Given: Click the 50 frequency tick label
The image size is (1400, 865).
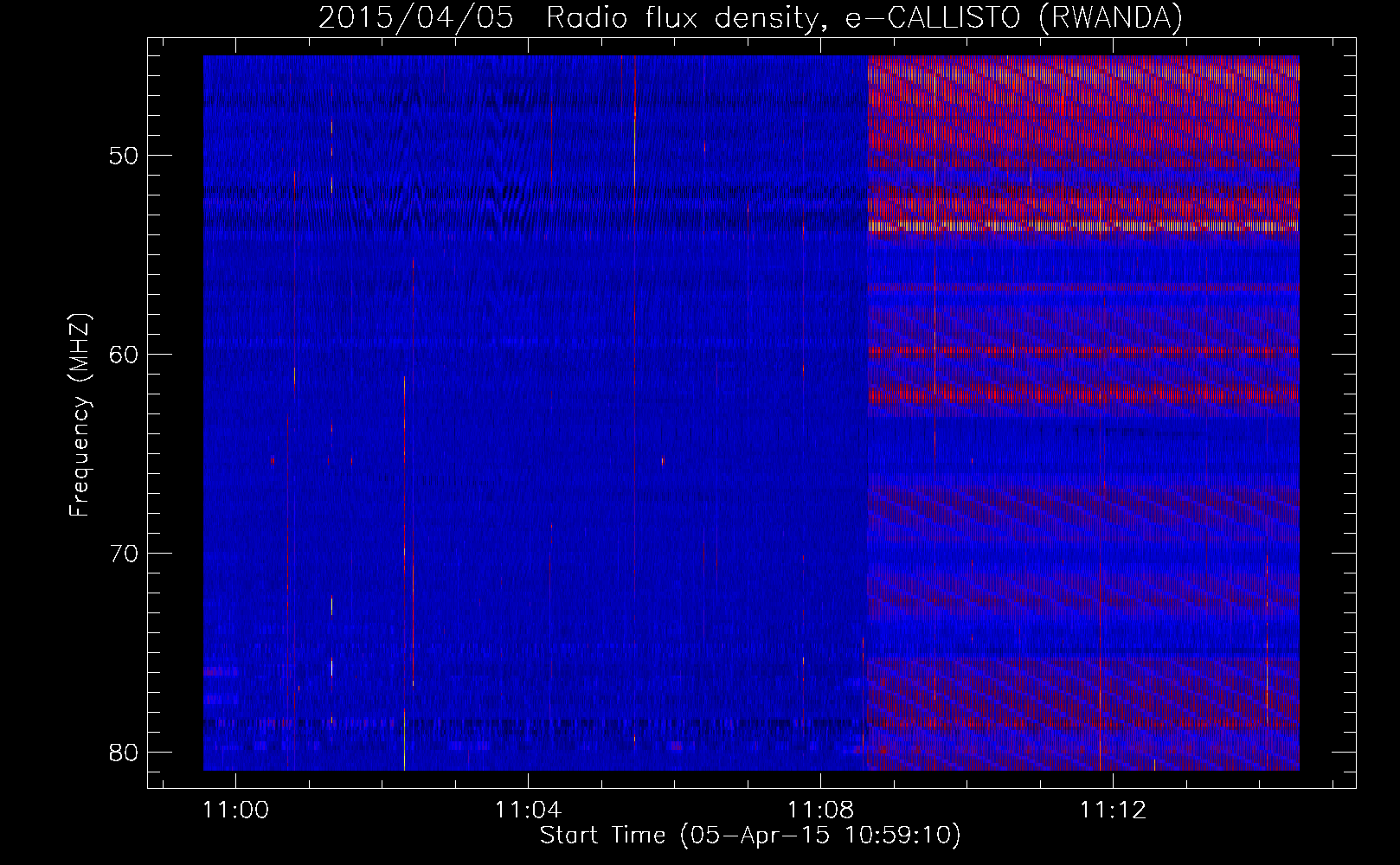Looking at the screenshot, I should [x=124, y=157].
